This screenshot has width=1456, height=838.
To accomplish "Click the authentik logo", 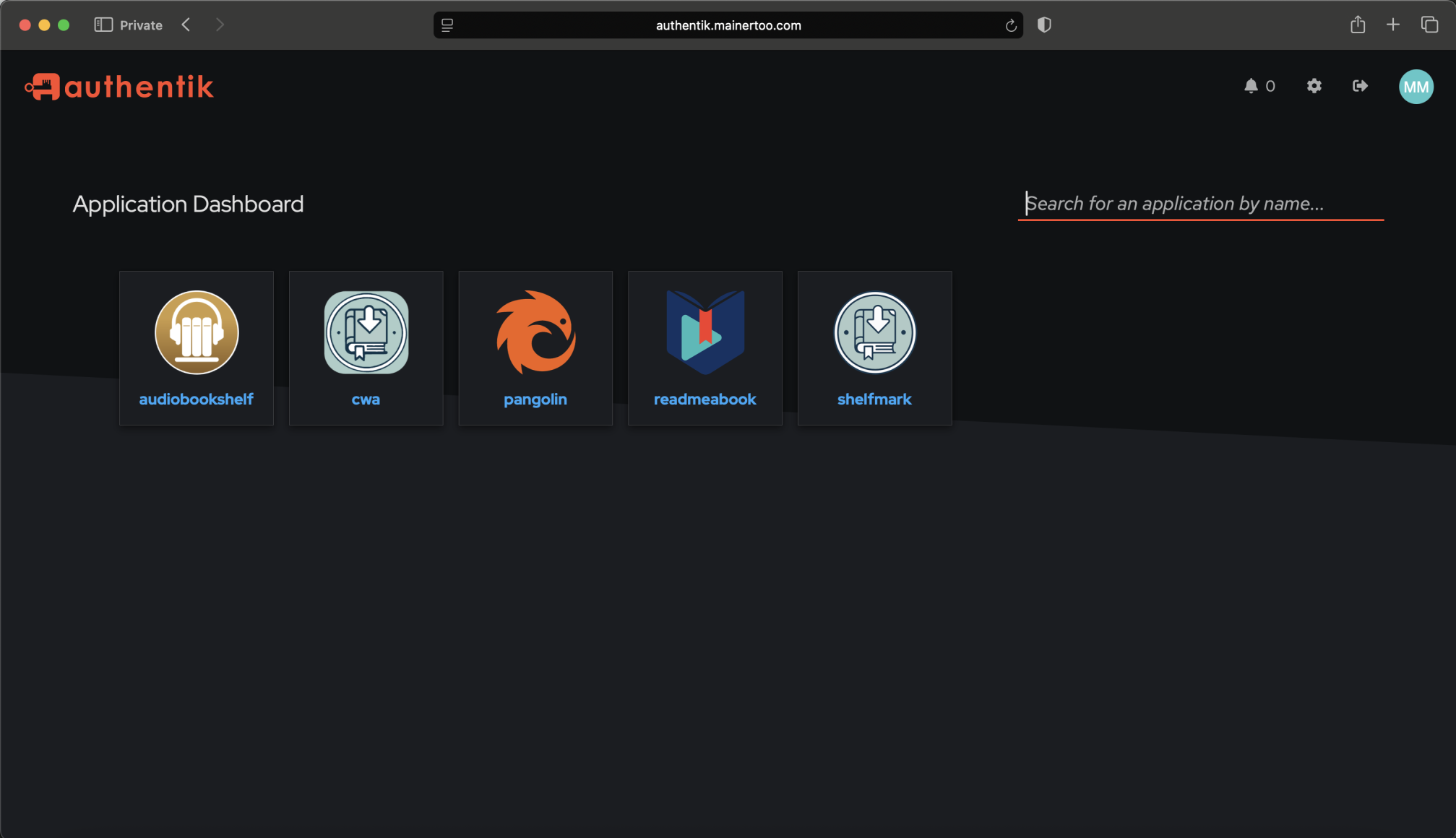I will pos(119,87).
